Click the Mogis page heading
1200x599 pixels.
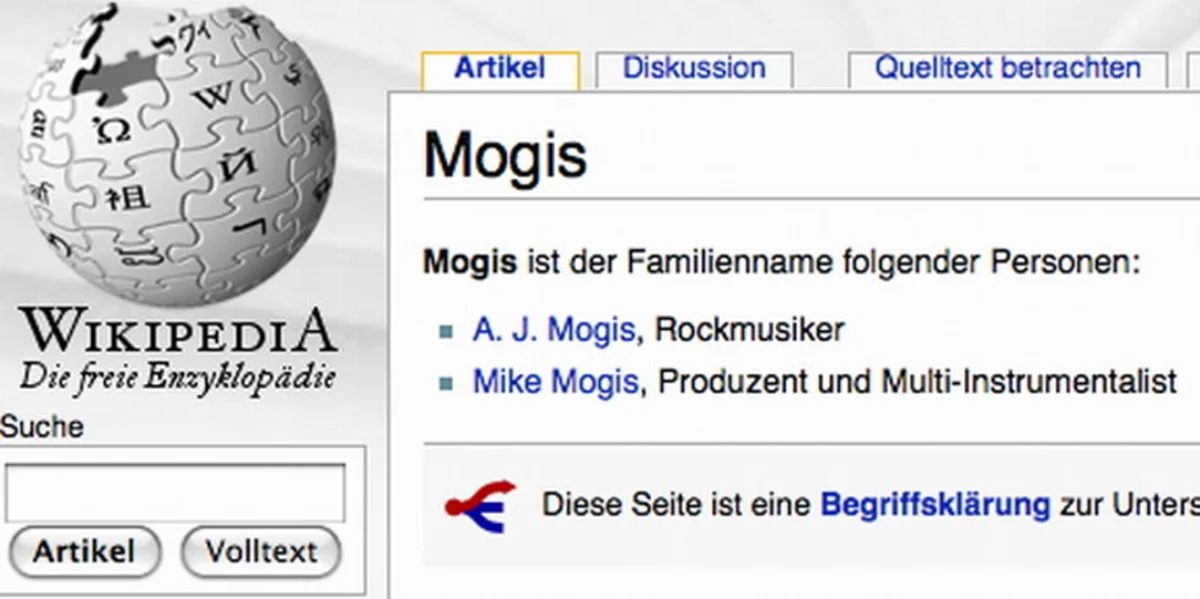click(505, 156)
